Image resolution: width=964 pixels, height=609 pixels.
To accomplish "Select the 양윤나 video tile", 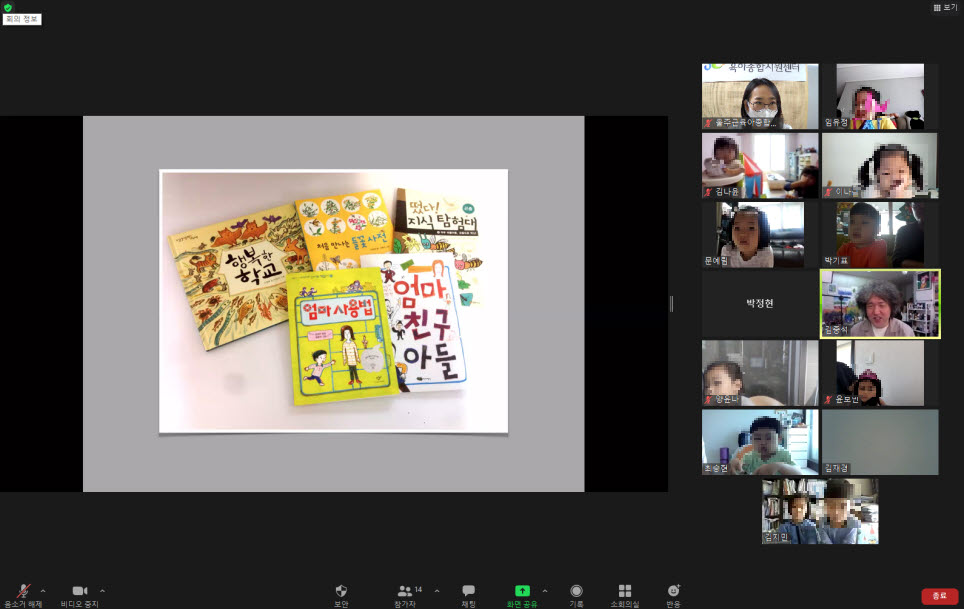I will tap(760, 373).
